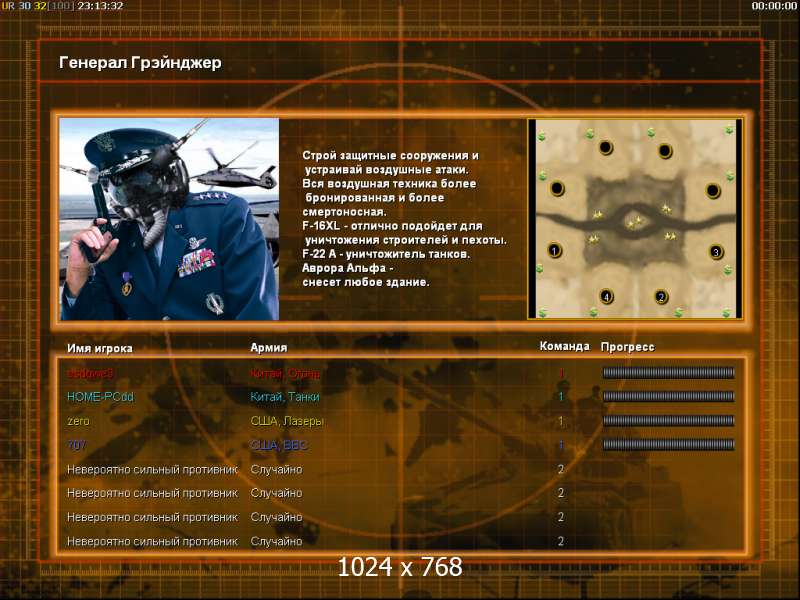This screenshot has width=800, height=600.
Task: Click the 'Армия' column header
Action: tap(269, 347)
